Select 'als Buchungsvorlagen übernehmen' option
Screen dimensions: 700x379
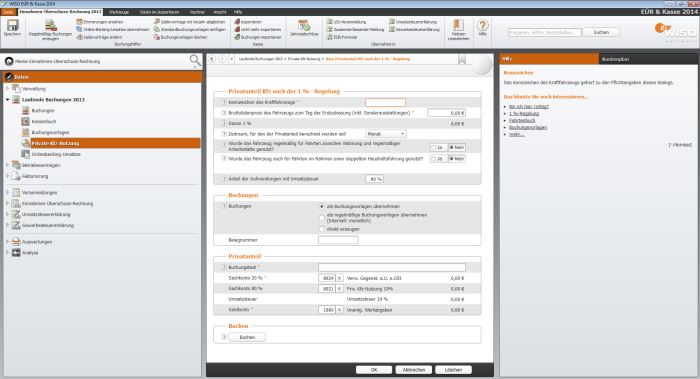[x=321, y=207]
